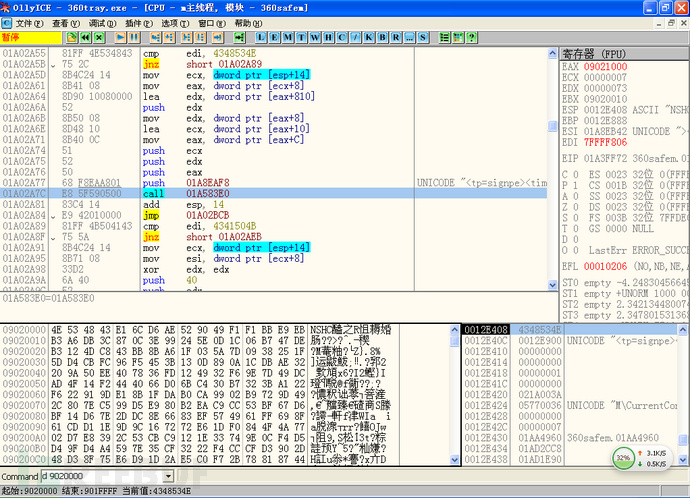
Task: Restore the CPU child window via menu bar button
Action: [671, 23]
